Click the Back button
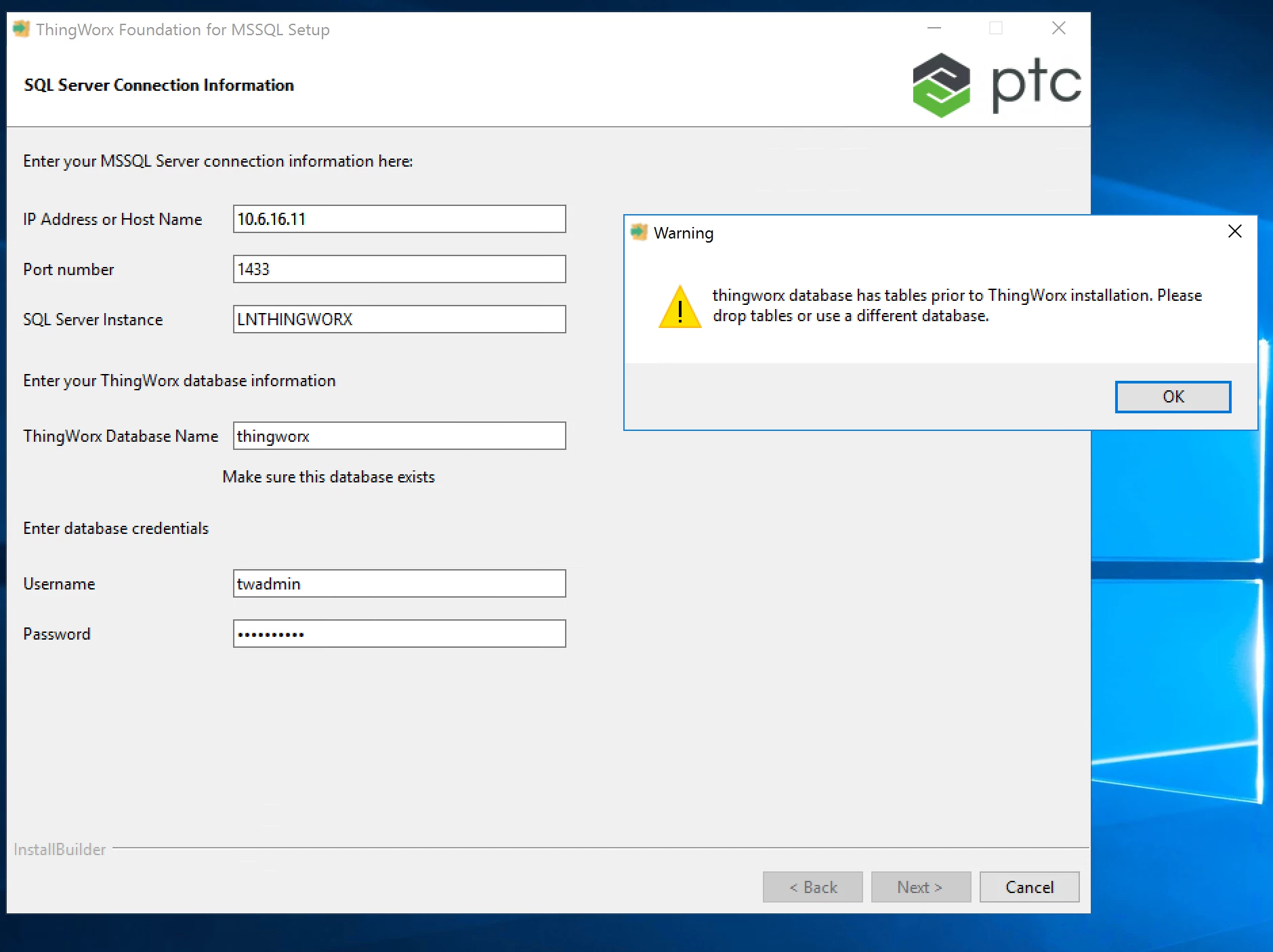 pyautogui.click(x=812, y=887)
